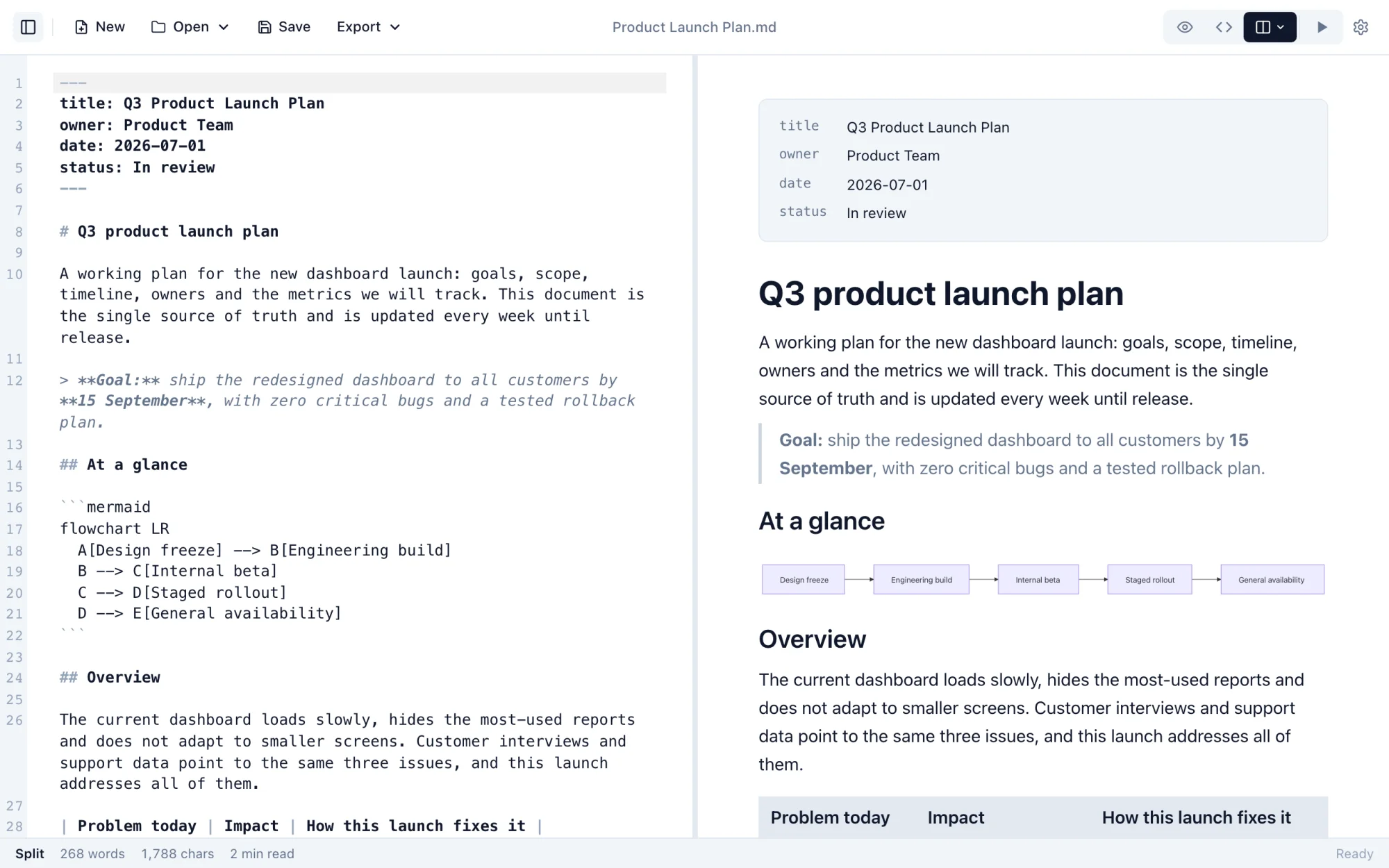Image resolution: width=1389 pixels, height=868 pixels.
Task: Click the In review status value
Action: pos(876,213)
